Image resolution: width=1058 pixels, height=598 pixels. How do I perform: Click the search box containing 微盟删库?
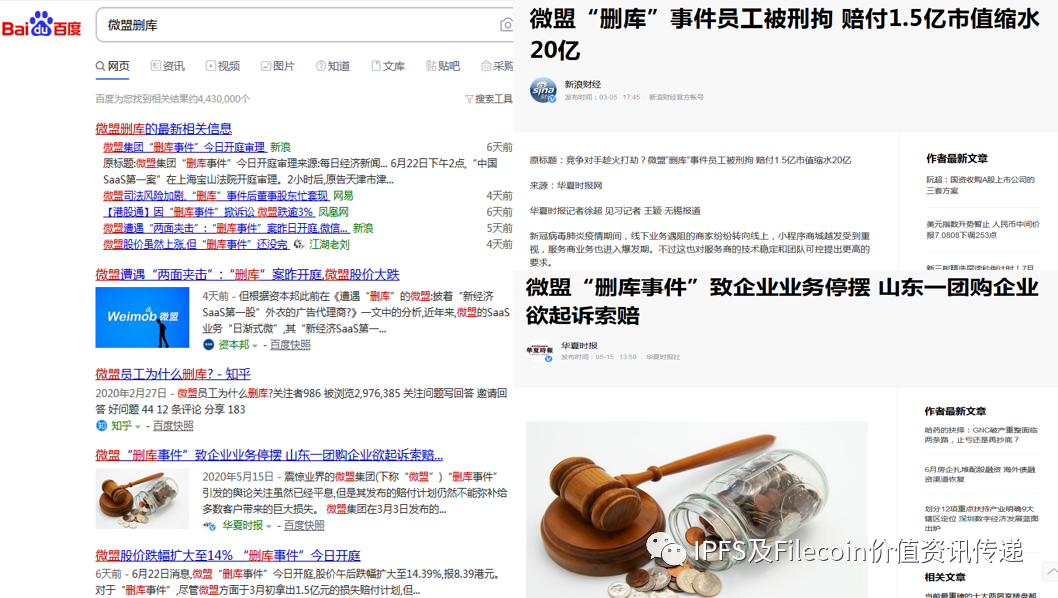(304, 25)
